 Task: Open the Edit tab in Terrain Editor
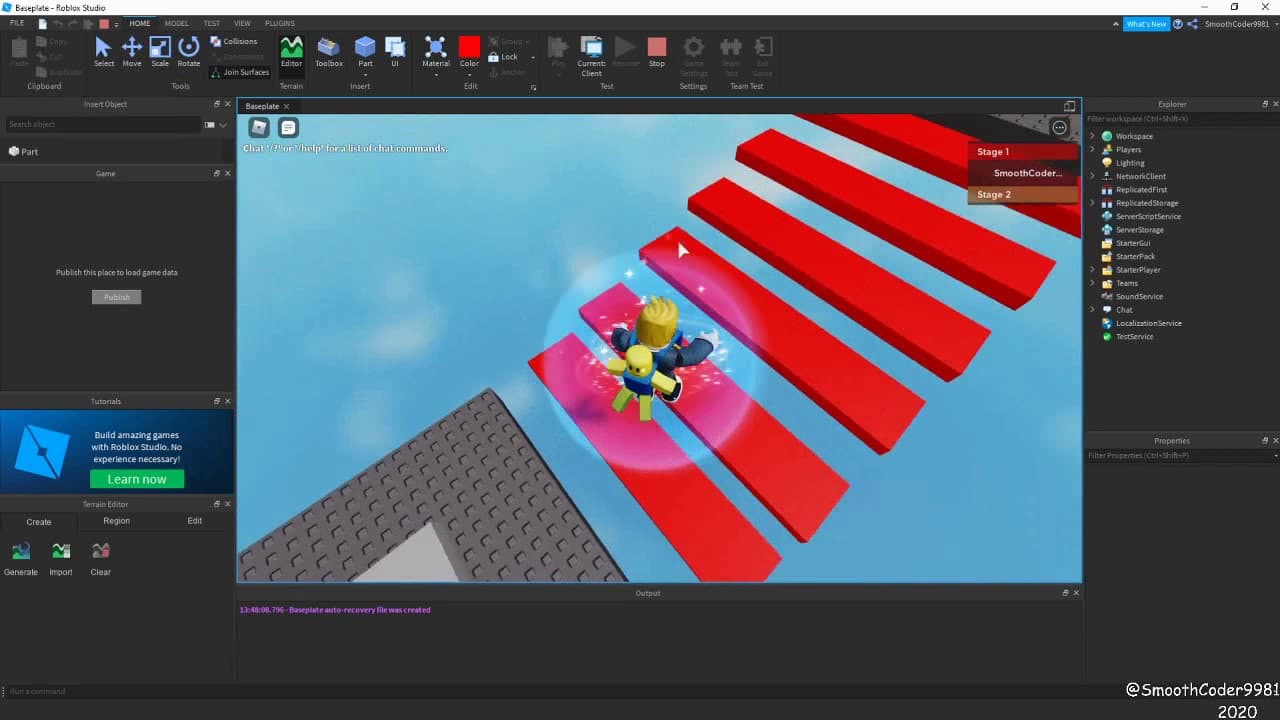pyautogui.click(x=195, y=521)
